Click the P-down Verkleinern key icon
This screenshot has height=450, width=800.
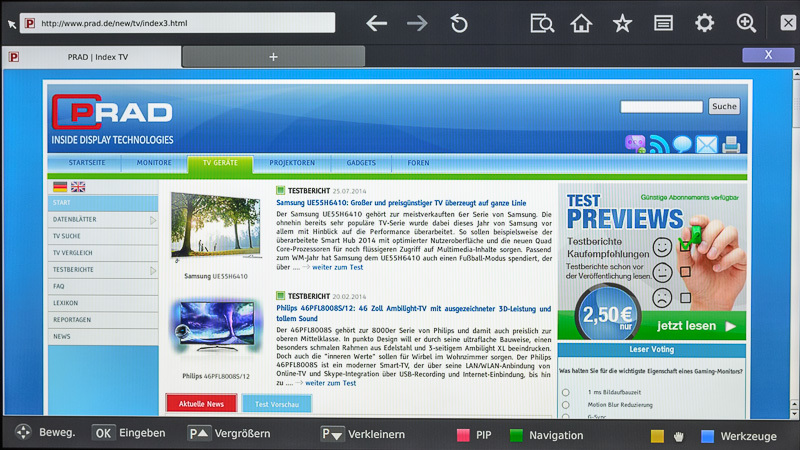332,434
